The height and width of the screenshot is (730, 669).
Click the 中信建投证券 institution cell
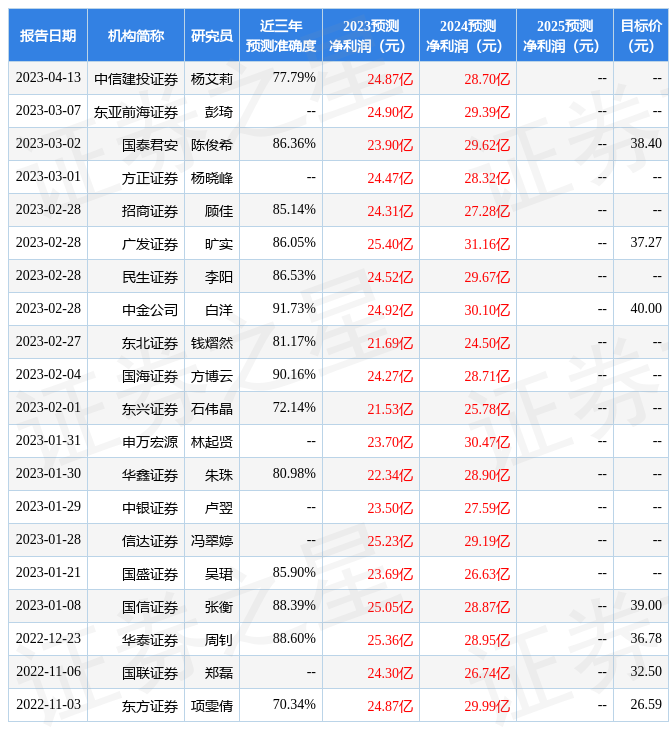tap(136, 79)
